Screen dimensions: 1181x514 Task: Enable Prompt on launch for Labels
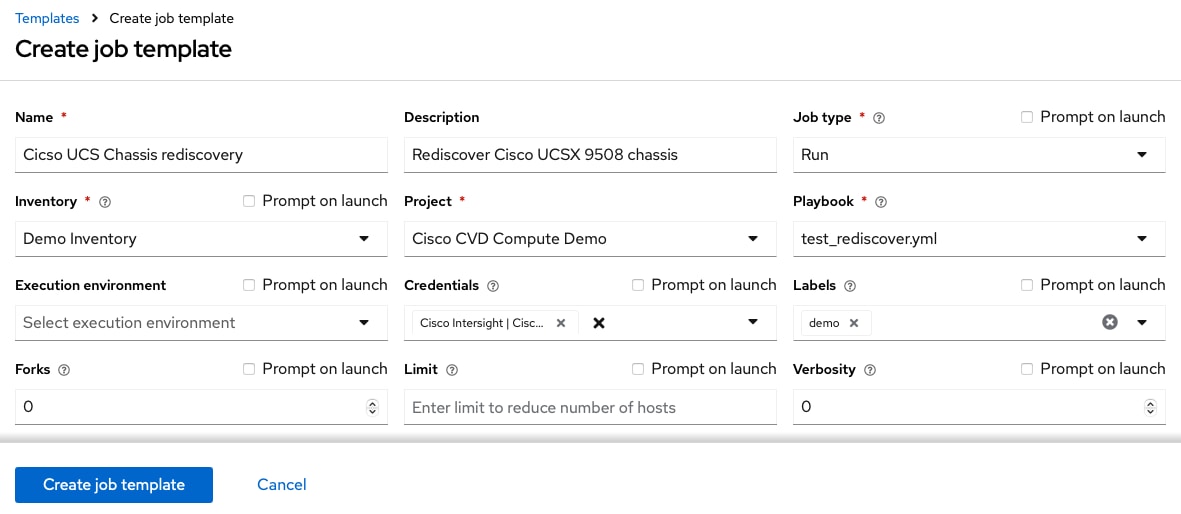pyautogui.click(x=1027, y=285)
